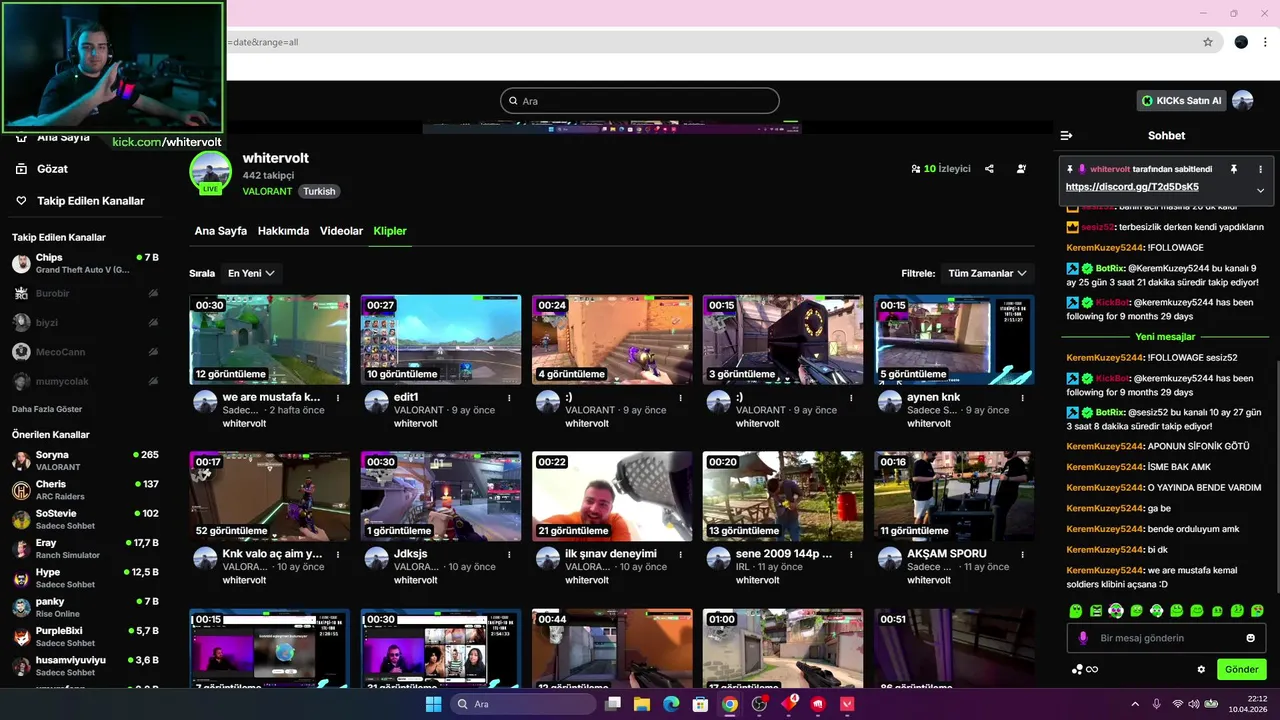Open Cheris ARC Raiders channel
The height and width of the screenshot is (720, 1280).
click(x=85, y=490)
